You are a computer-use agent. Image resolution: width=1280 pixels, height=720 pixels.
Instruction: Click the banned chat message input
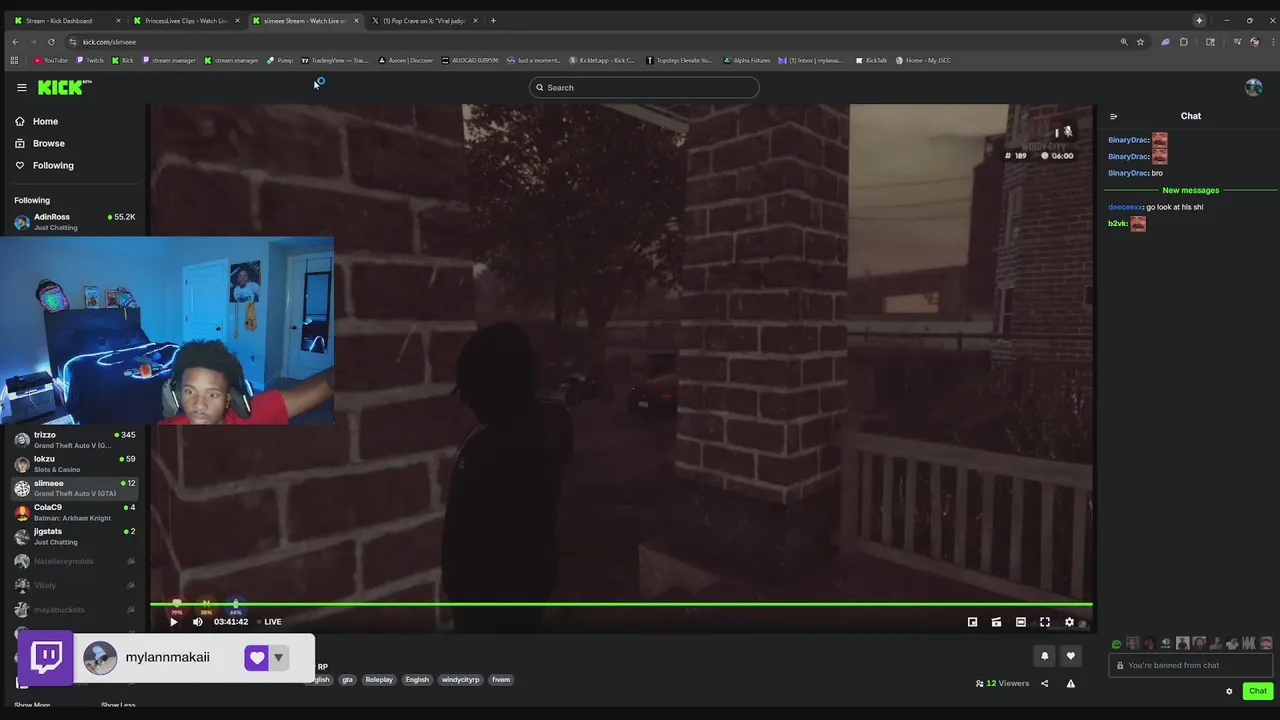click(x=1190, y=665)
